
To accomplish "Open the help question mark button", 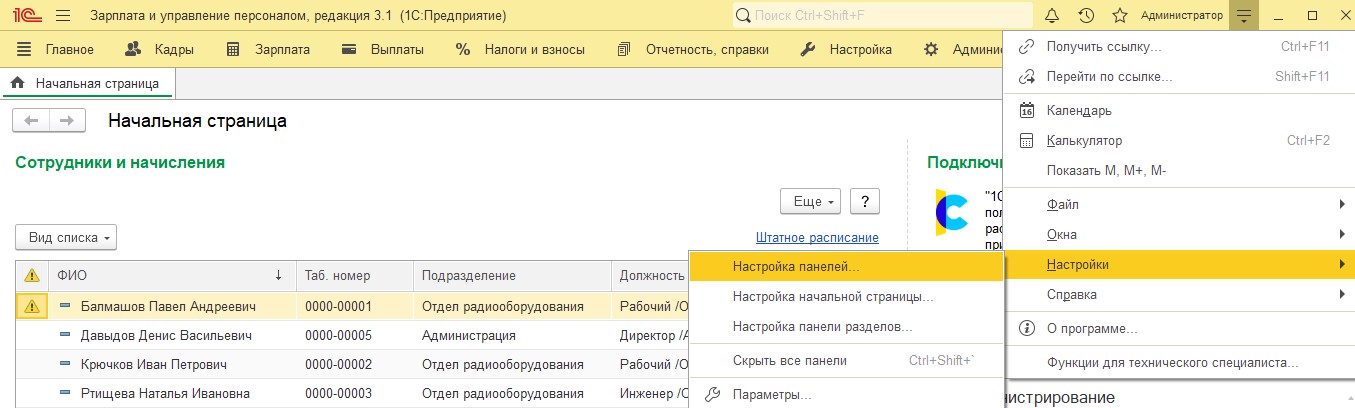I will point(865,201).
